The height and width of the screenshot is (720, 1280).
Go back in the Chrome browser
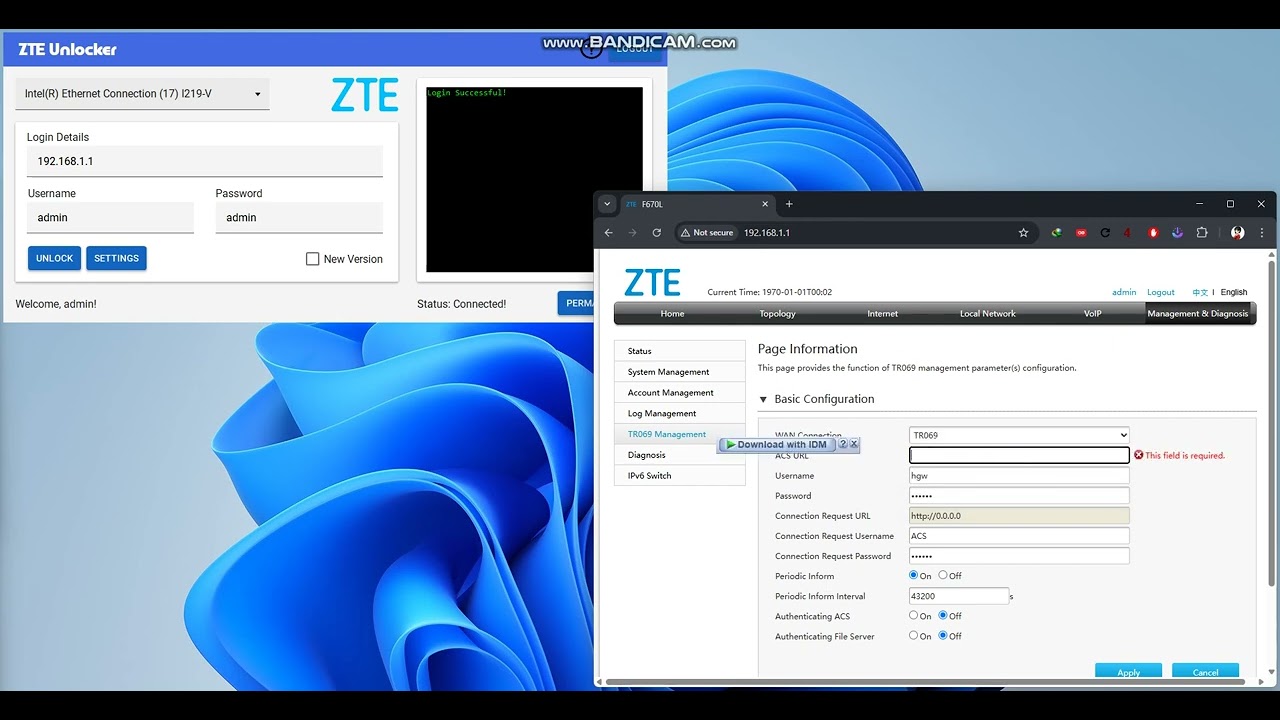coord(608,233)
